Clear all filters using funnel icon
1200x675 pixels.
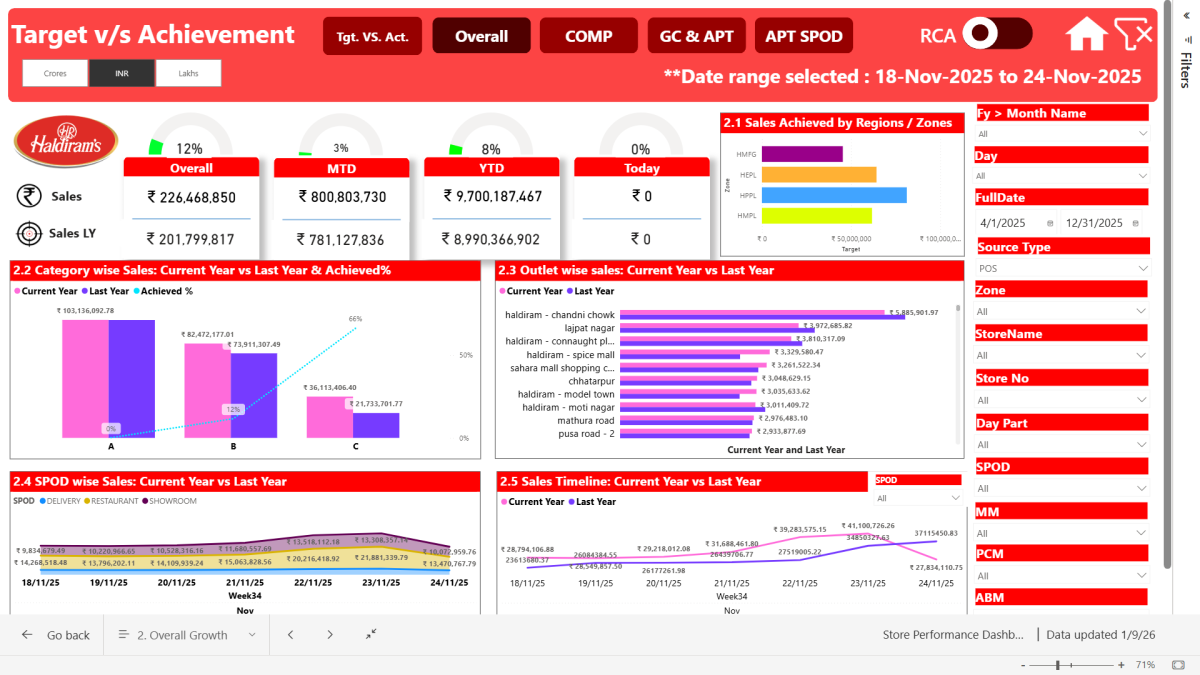pyautogui.click(x=1134, y=34)
